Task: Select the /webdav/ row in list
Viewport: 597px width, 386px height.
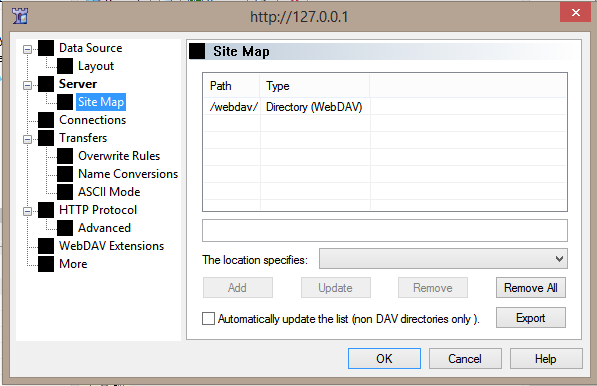Action: point(385,107)
